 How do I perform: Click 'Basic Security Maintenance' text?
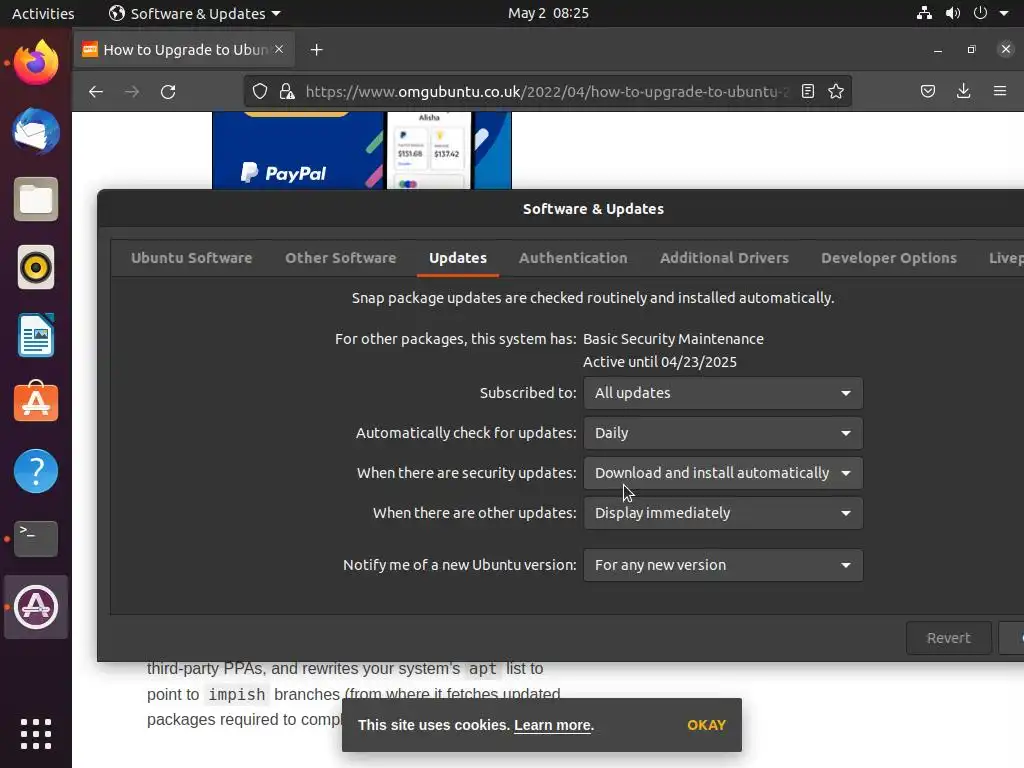pos(673,339)
